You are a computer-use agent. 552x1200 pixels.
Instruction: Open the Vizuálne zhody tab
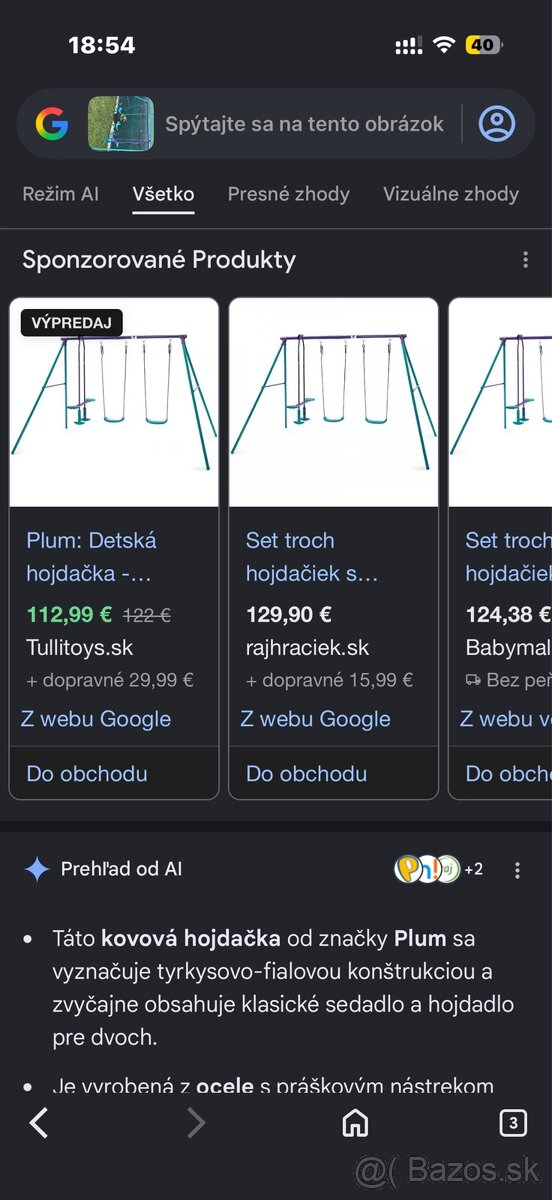(451, 194)
